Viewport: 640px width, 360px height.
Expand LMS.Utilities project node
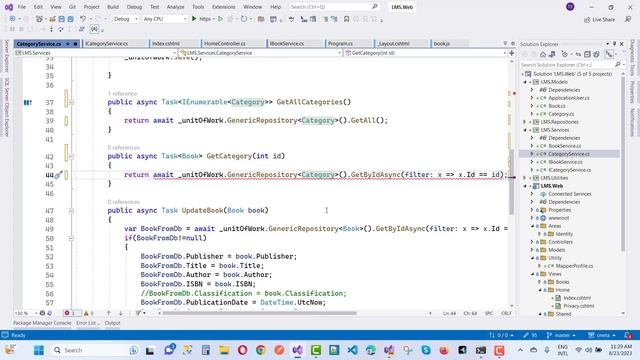pos(525,178)
